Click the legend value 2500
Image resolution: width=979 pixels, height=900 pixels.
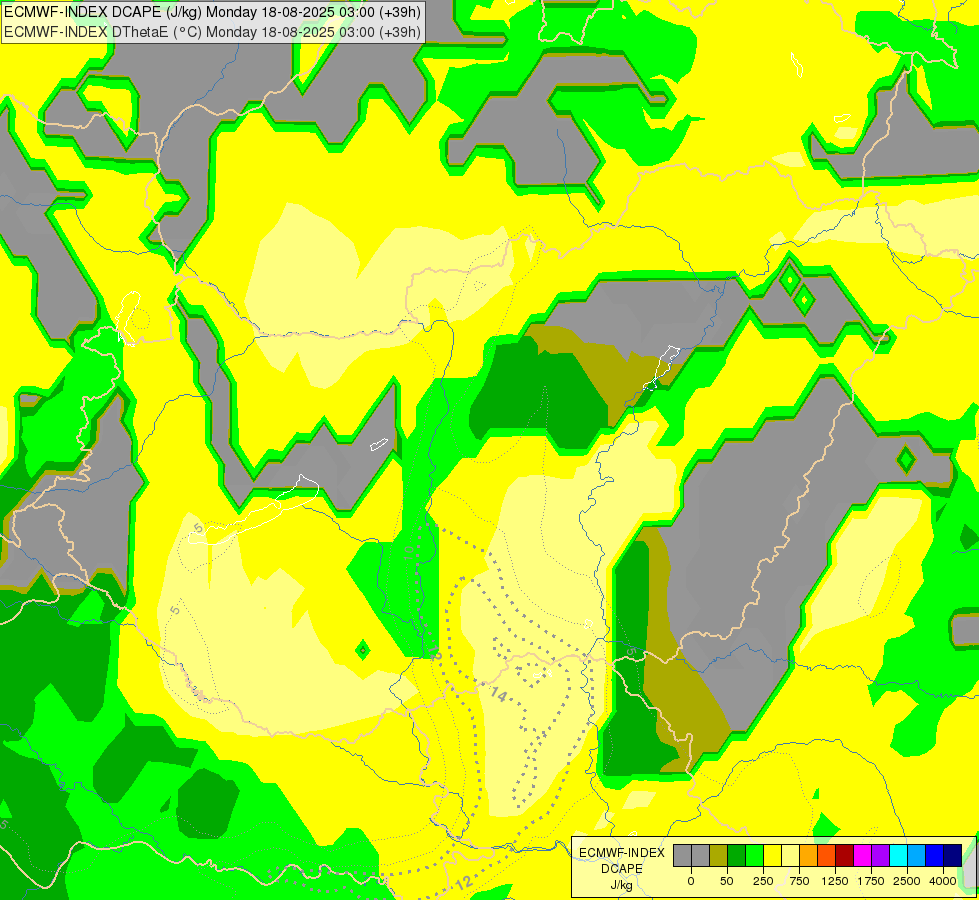pyautogui.click(x=907, y=881)
